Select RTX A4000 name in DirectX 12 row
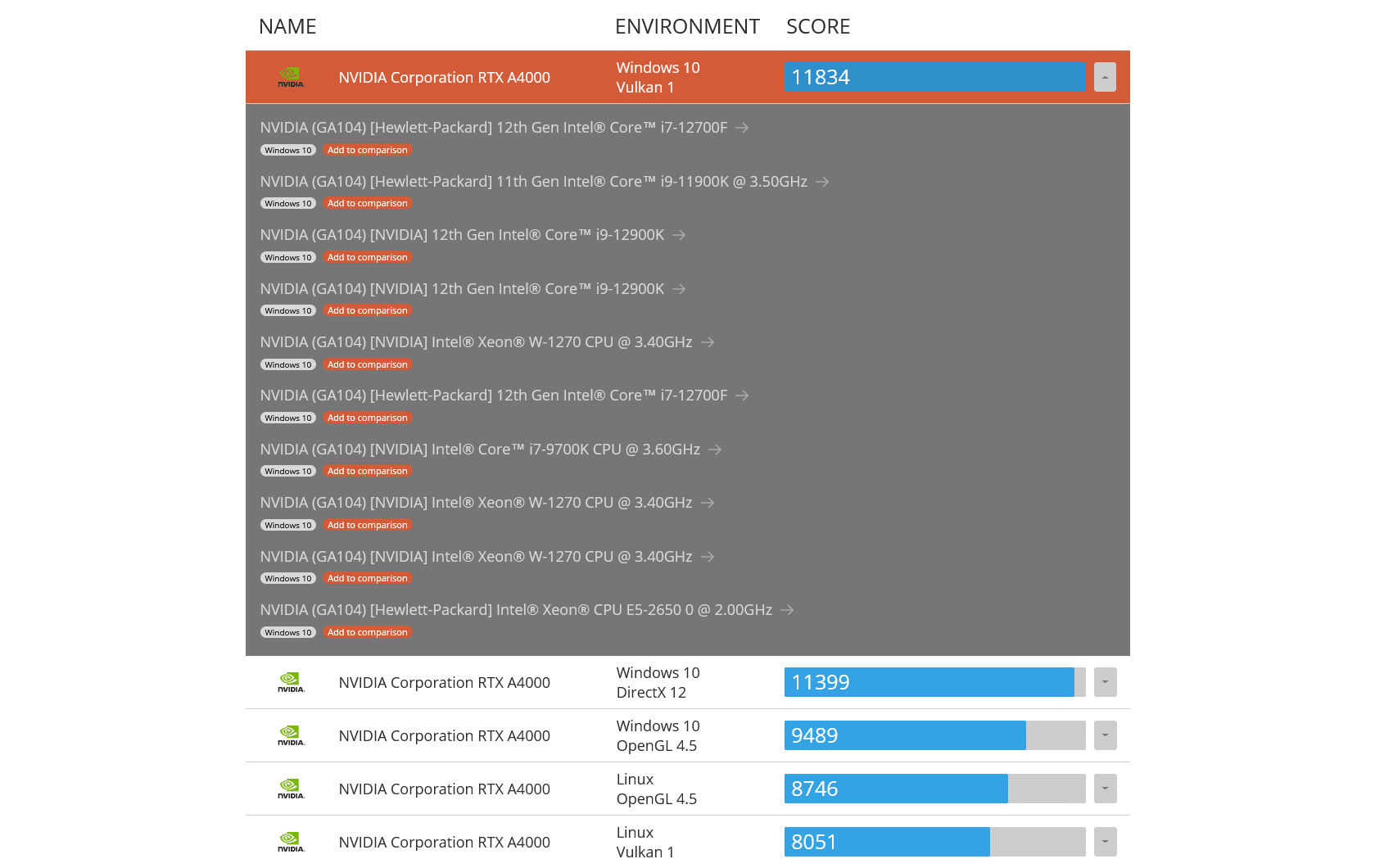The image size is (1375, 868). [445, 683]
